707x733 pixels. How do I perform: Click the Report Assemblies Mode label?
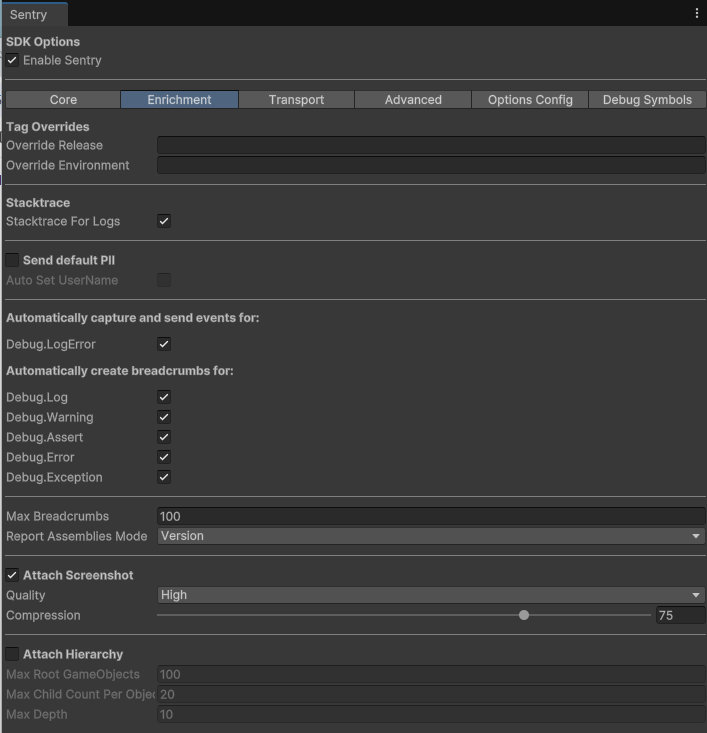[x=77, y=536]
